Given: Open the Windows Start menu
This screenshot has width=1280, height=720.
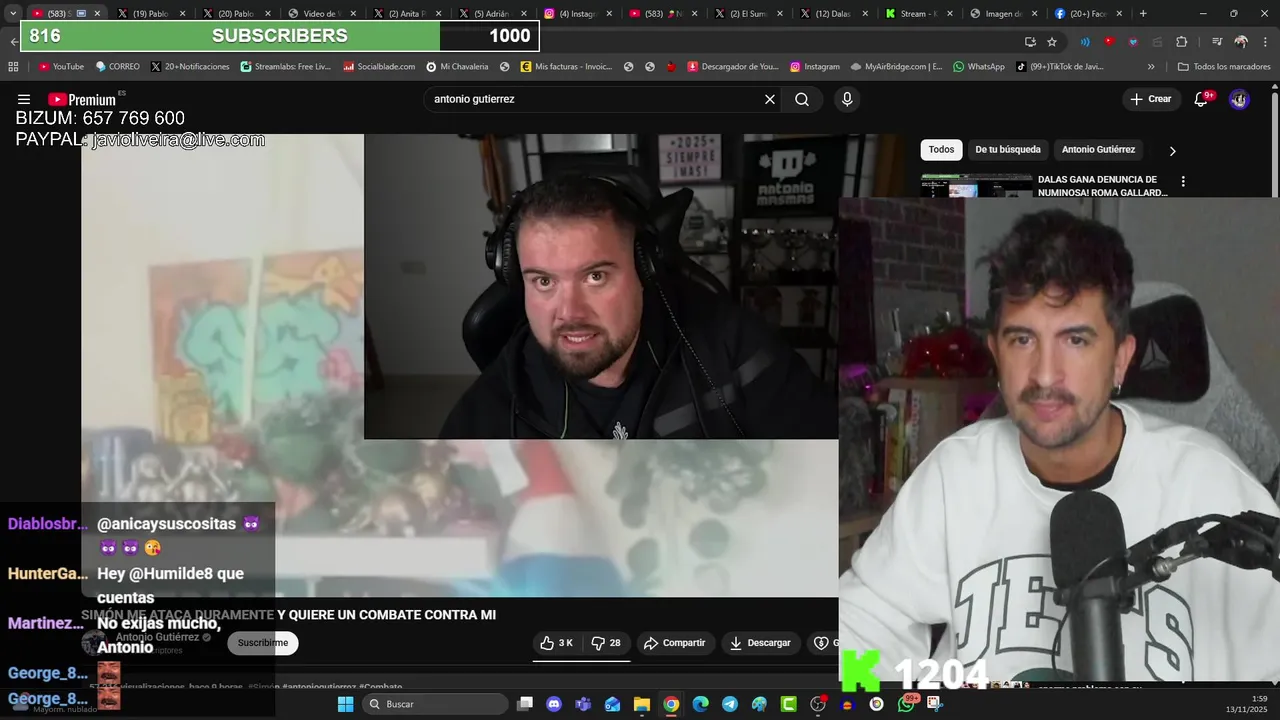Looking at the screenshot, I should [345, 704].
